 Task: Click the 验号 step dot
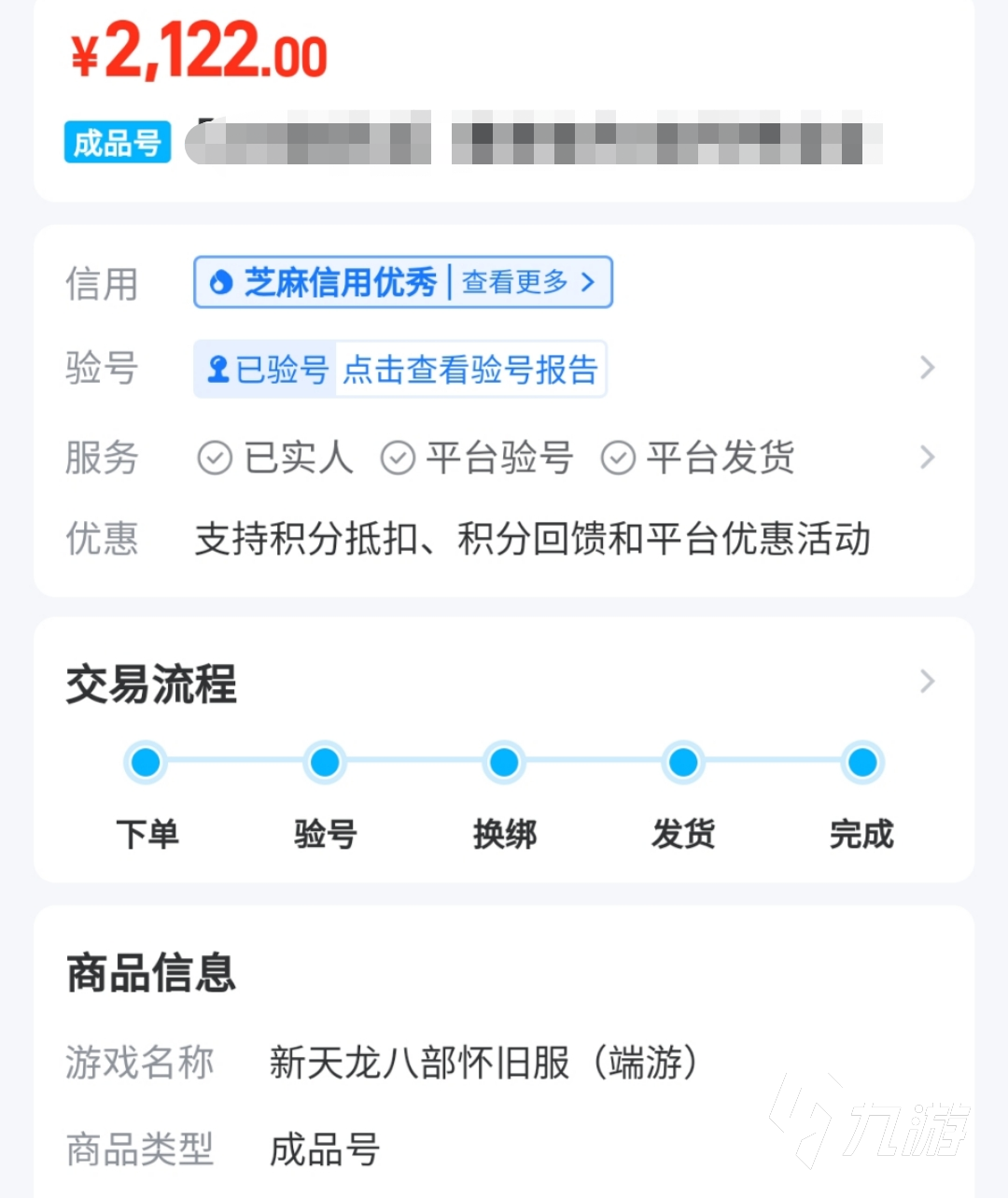325,763
